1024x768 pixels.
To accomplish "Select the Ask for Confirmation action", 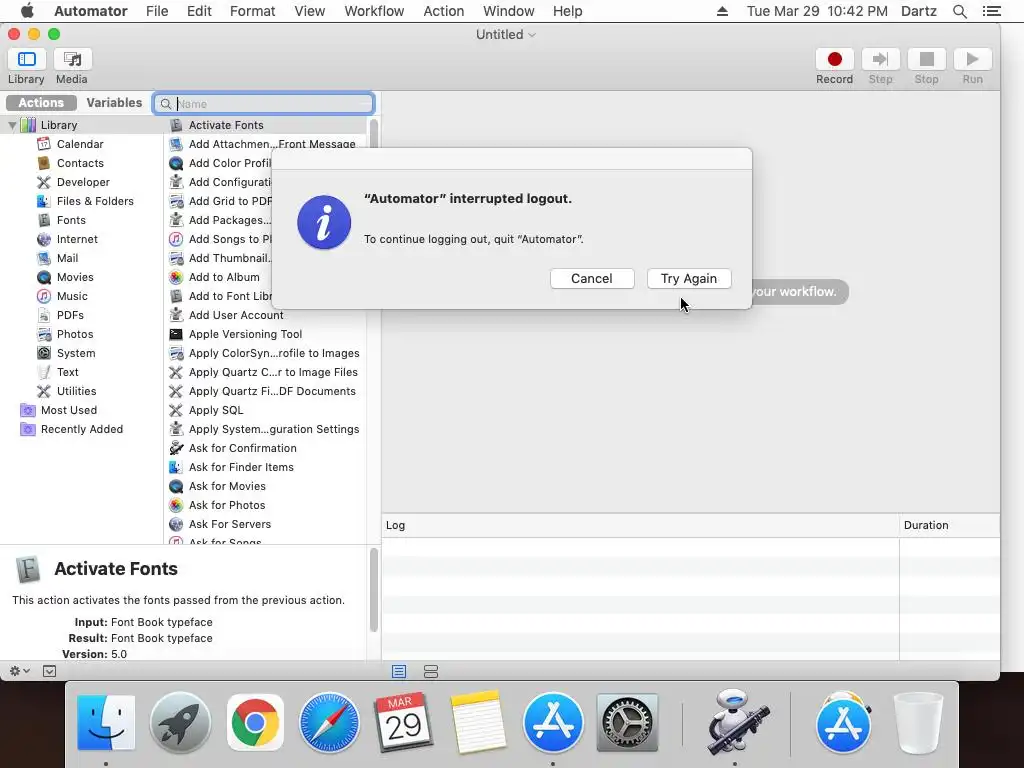I will point(242,447).
